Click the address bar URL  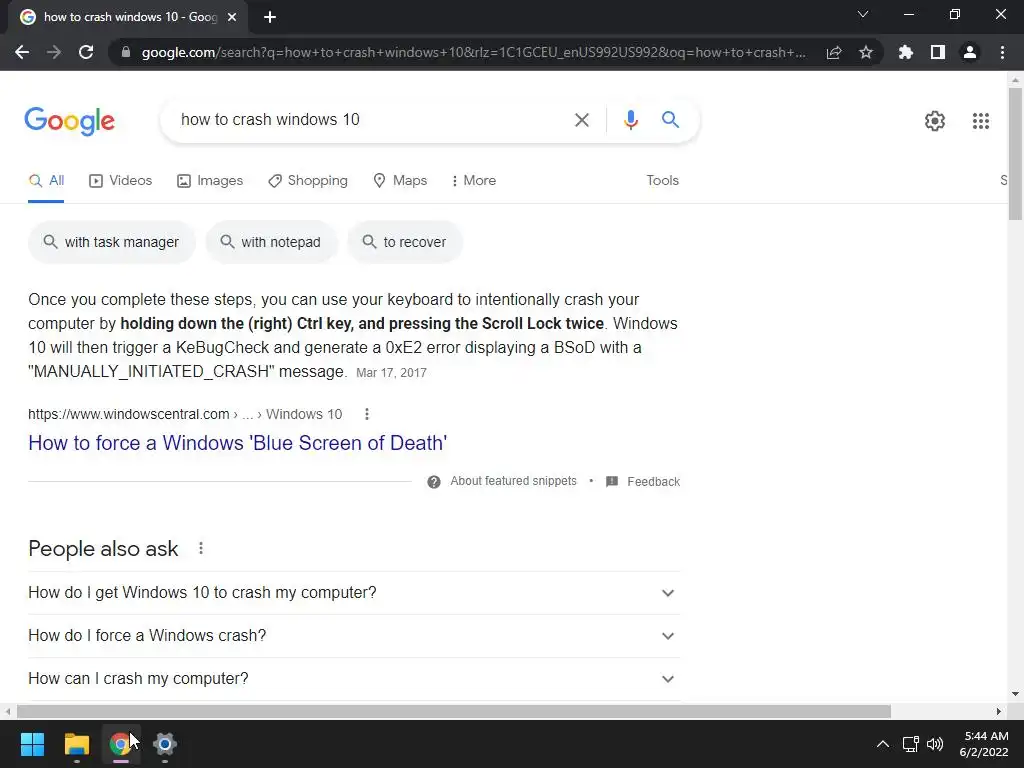473,52
